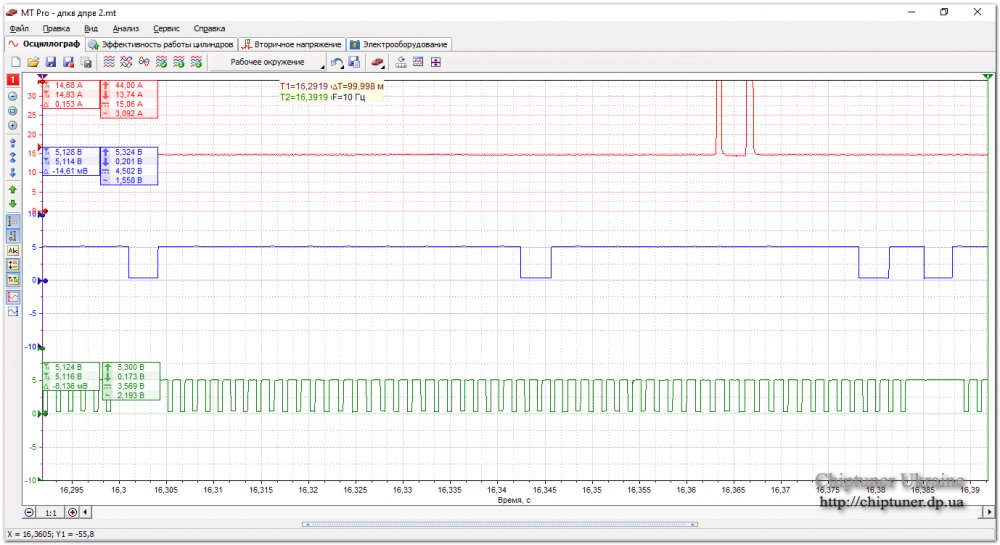Open the Сервис menu
1000x545 pixels.
166,29
